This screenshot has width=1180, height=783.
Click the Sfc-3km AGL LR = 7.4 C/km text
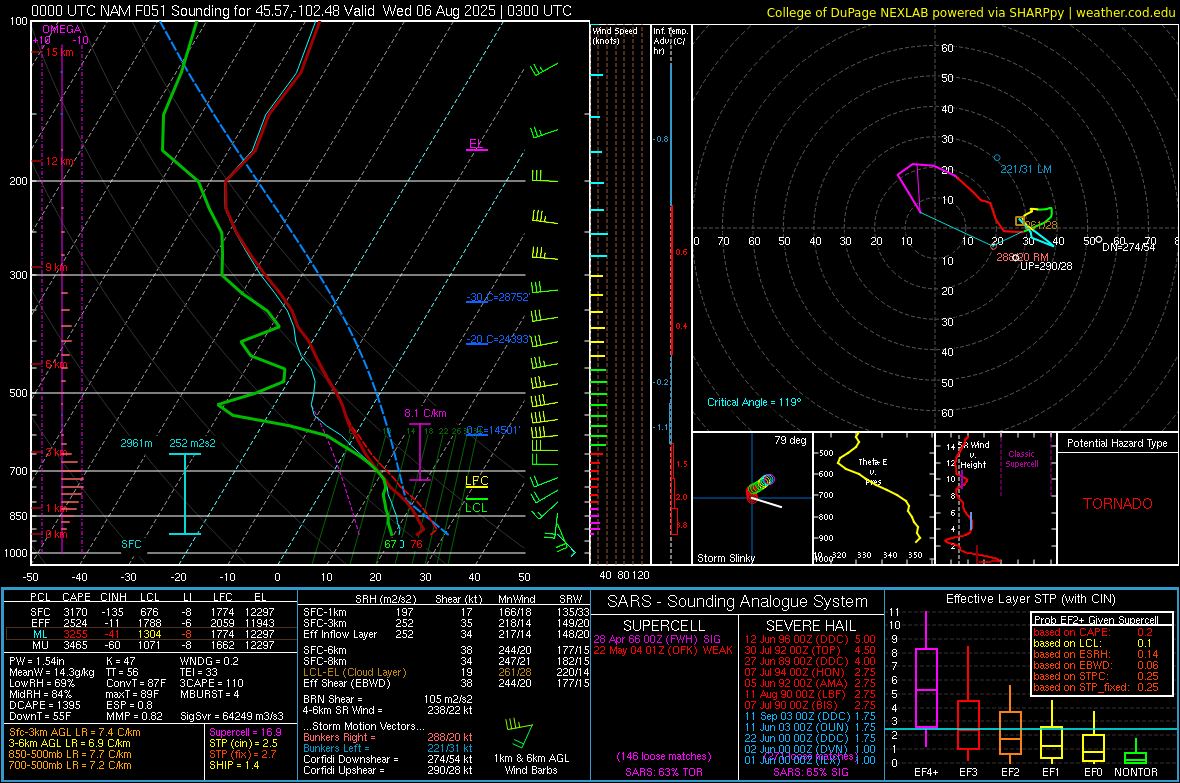click(x=75, y=732)
